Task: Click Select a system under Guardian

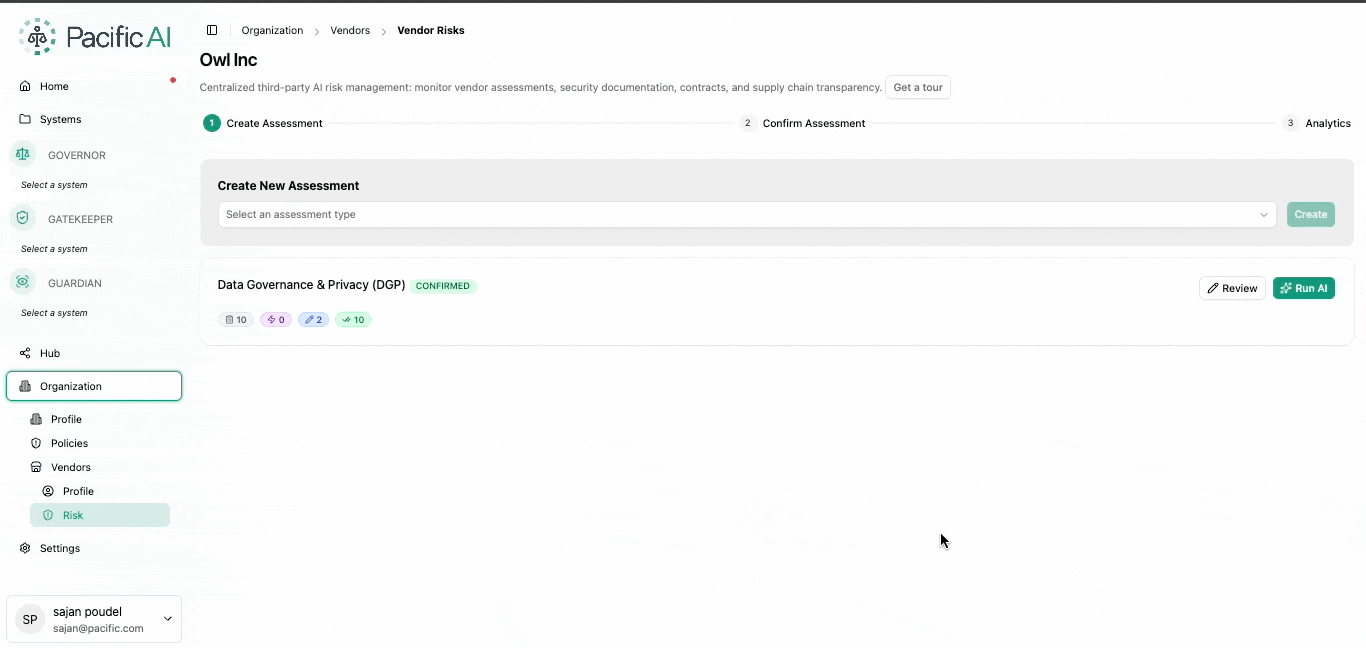Action: (54, 313)
